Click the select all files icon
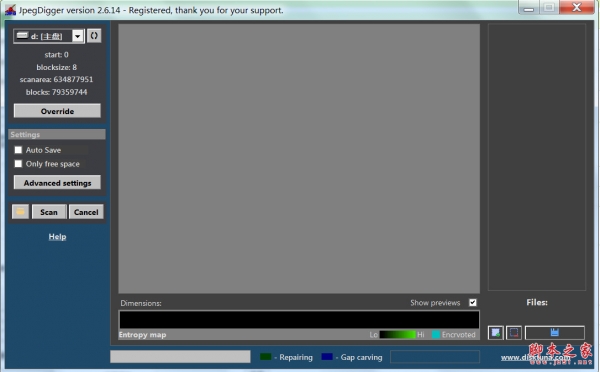 click(x=496, y=333)
